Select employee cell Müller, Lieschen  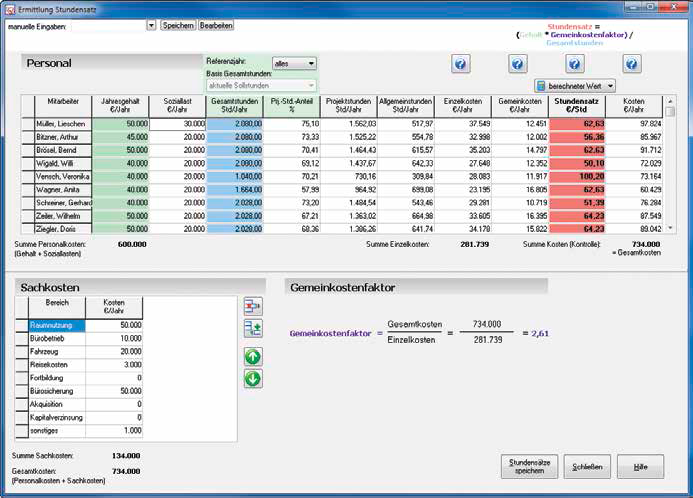63,124
